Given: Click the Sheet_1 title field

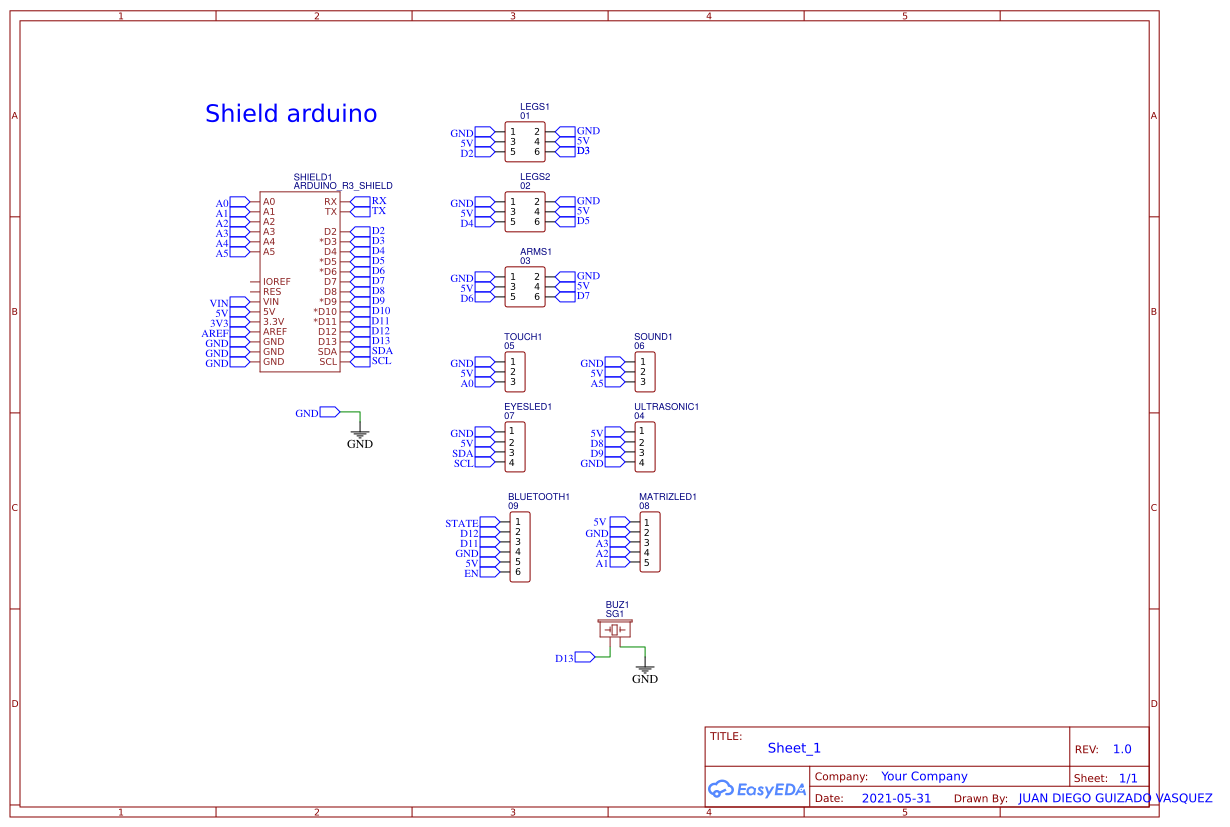Looking at the screenshot, I should [x=794, y=748].
